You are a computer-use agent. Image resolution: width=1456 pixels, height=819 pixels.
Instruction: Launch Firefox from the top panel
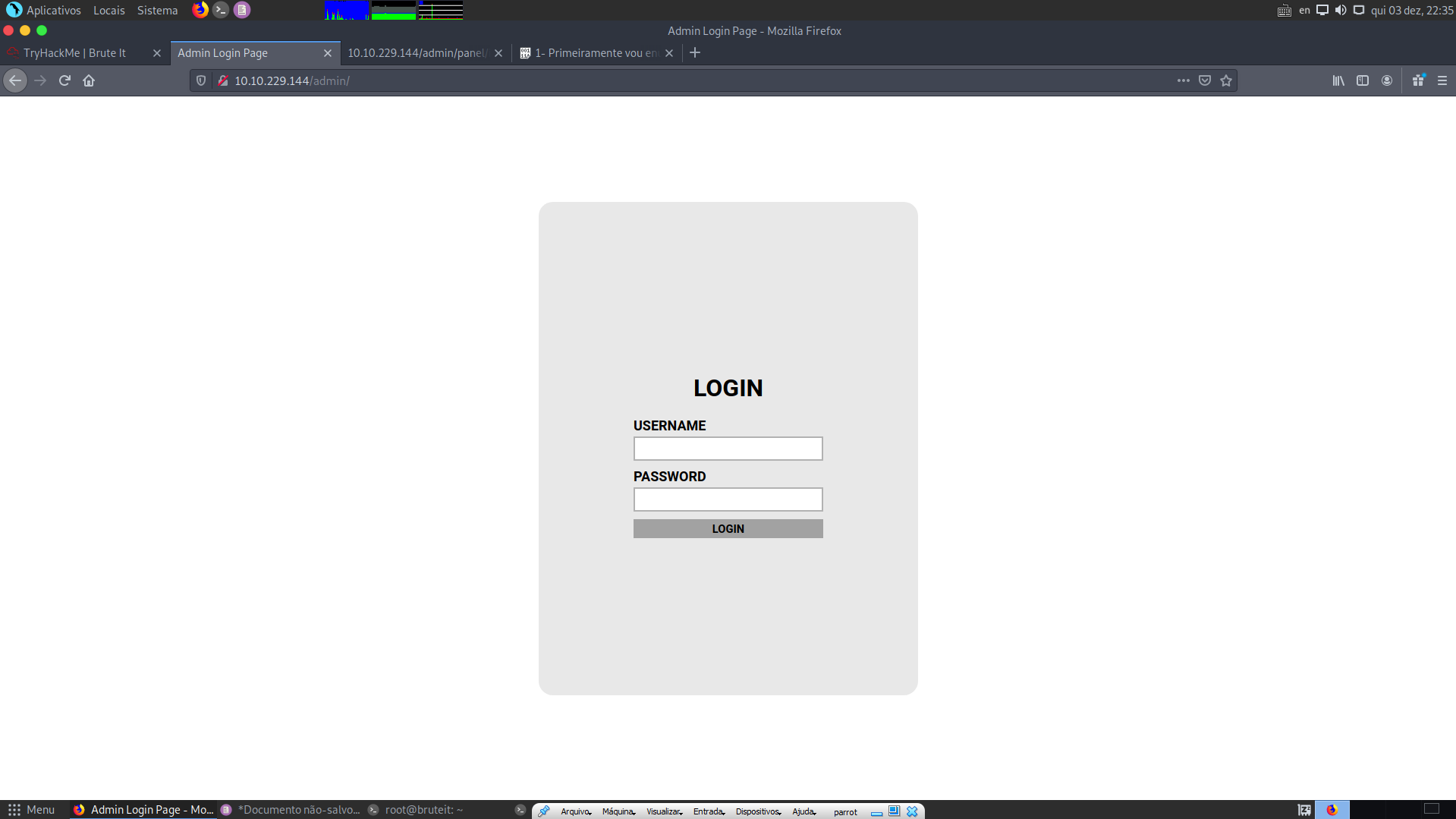pos(200,10)
